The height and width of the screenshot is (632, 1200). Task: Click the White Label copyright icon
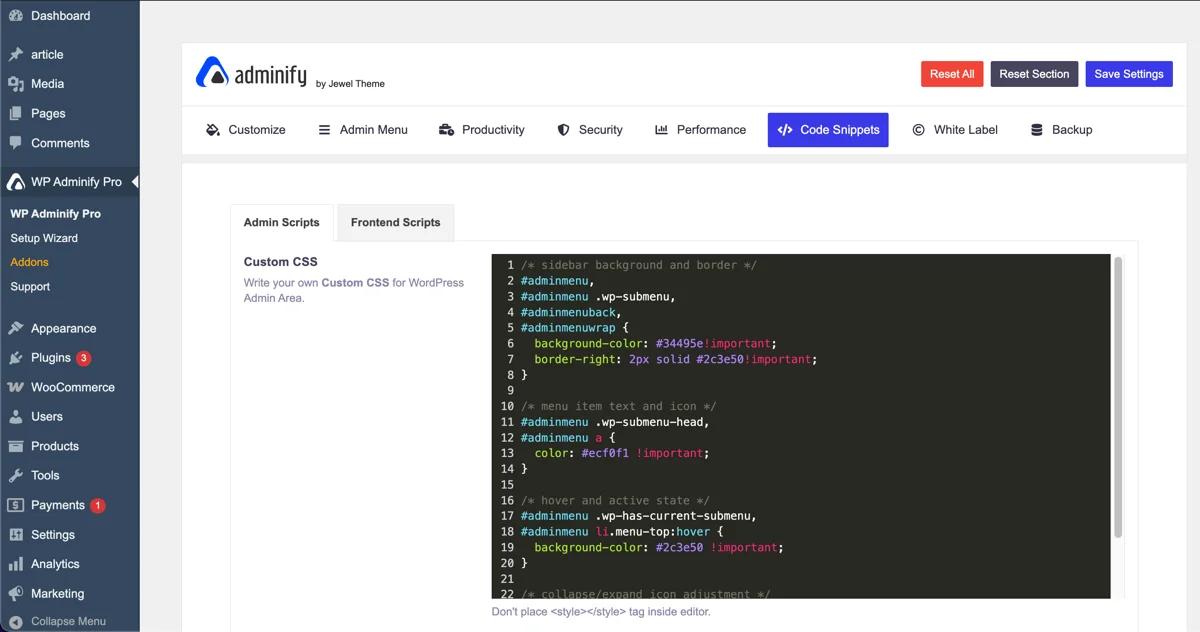point(918,130)
